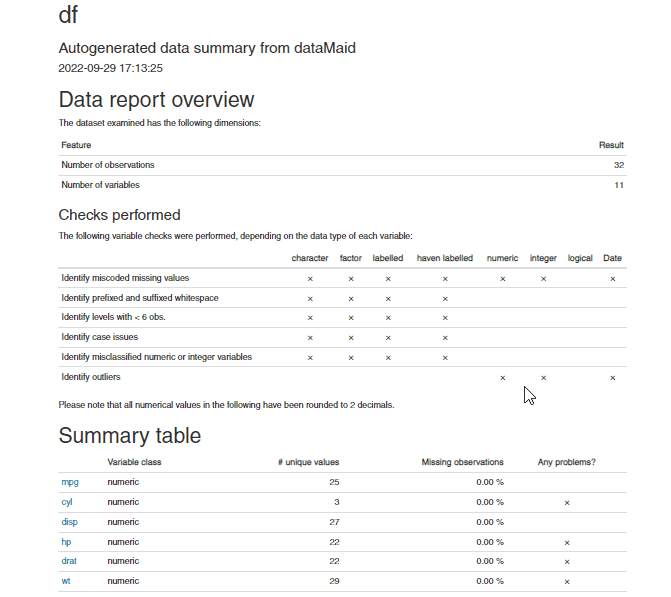This screenshot has width=671, height=597.
Task: Open the disp variable link
Action: click(69, 522)
